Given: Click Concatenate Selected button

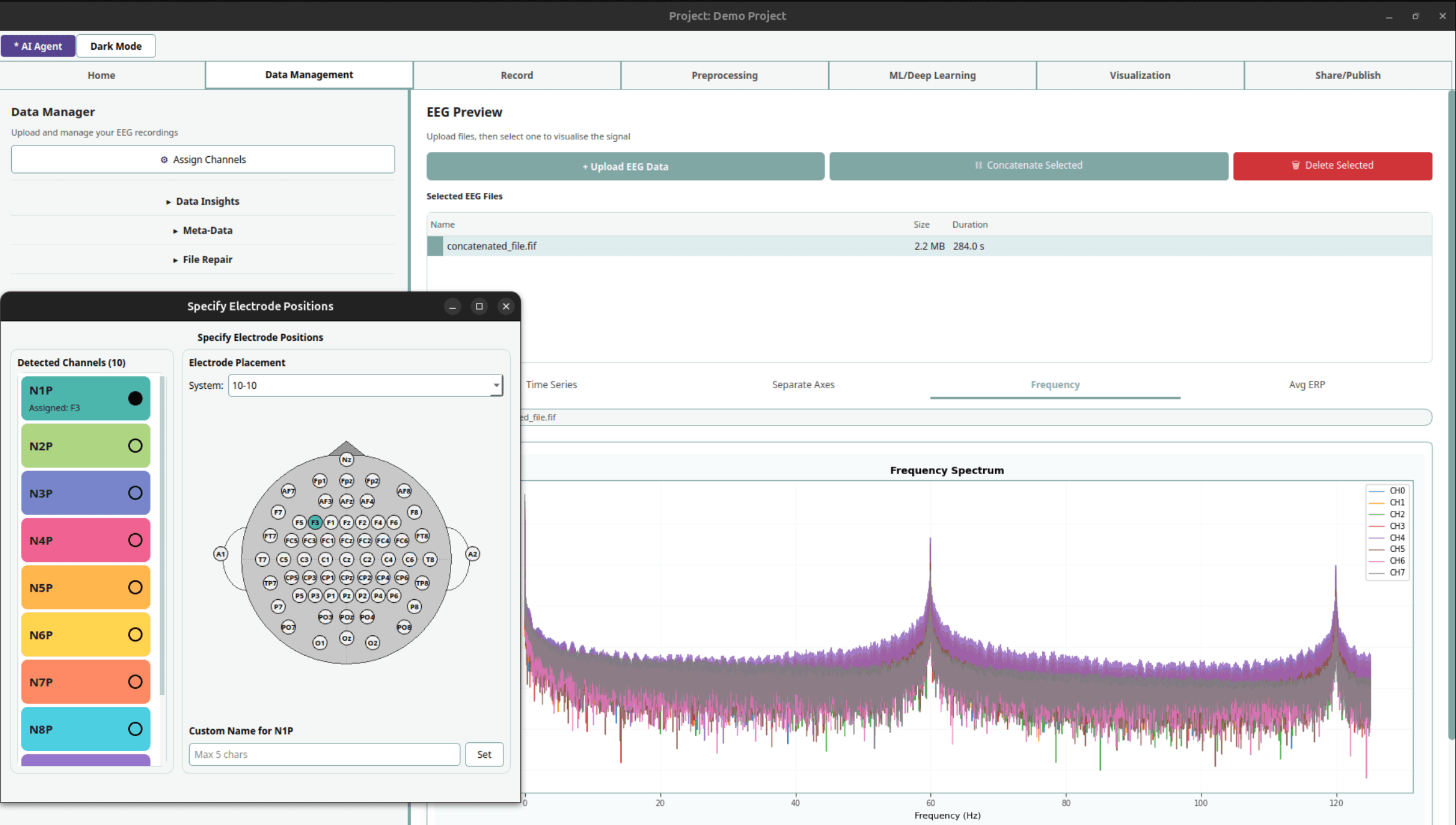Looking at the screenshot, I should [x=1029, y=166].
